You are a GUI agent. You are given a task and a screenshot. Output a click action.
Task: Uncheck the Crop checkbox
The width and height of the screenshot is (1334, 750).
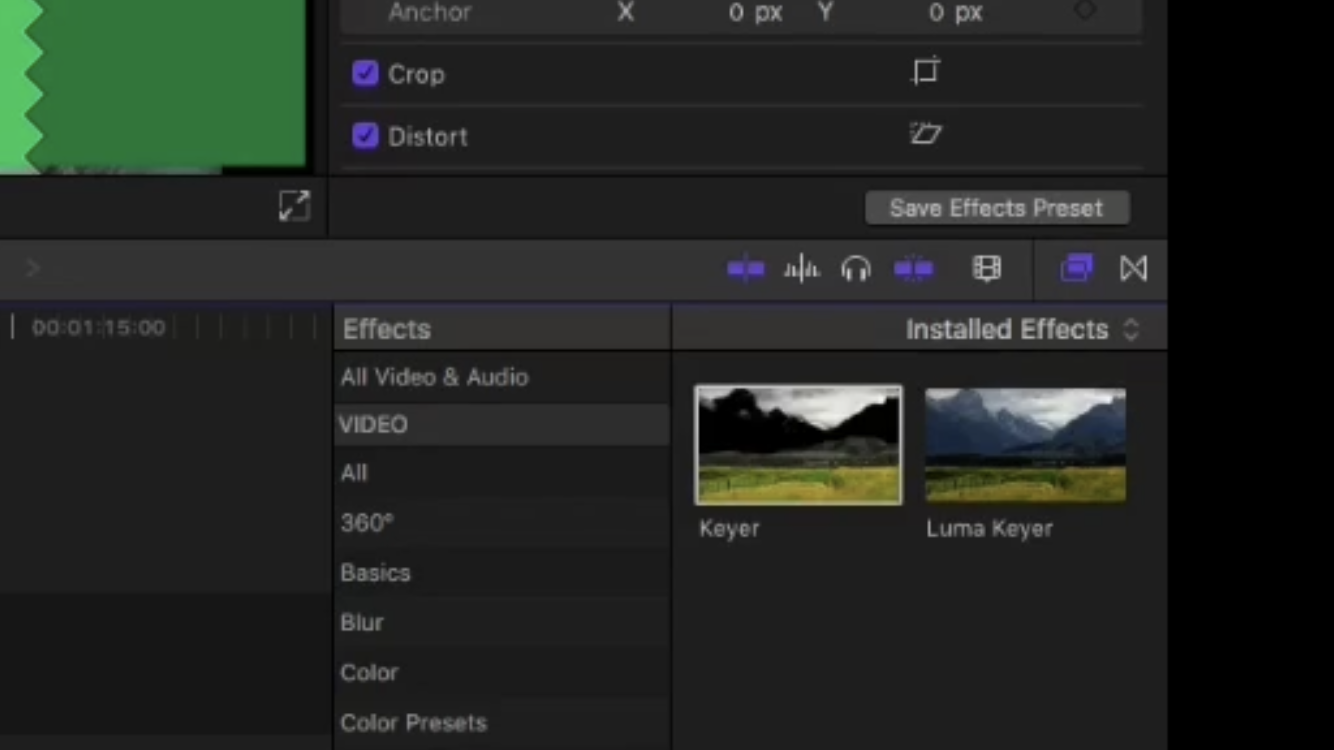point(365,73)
